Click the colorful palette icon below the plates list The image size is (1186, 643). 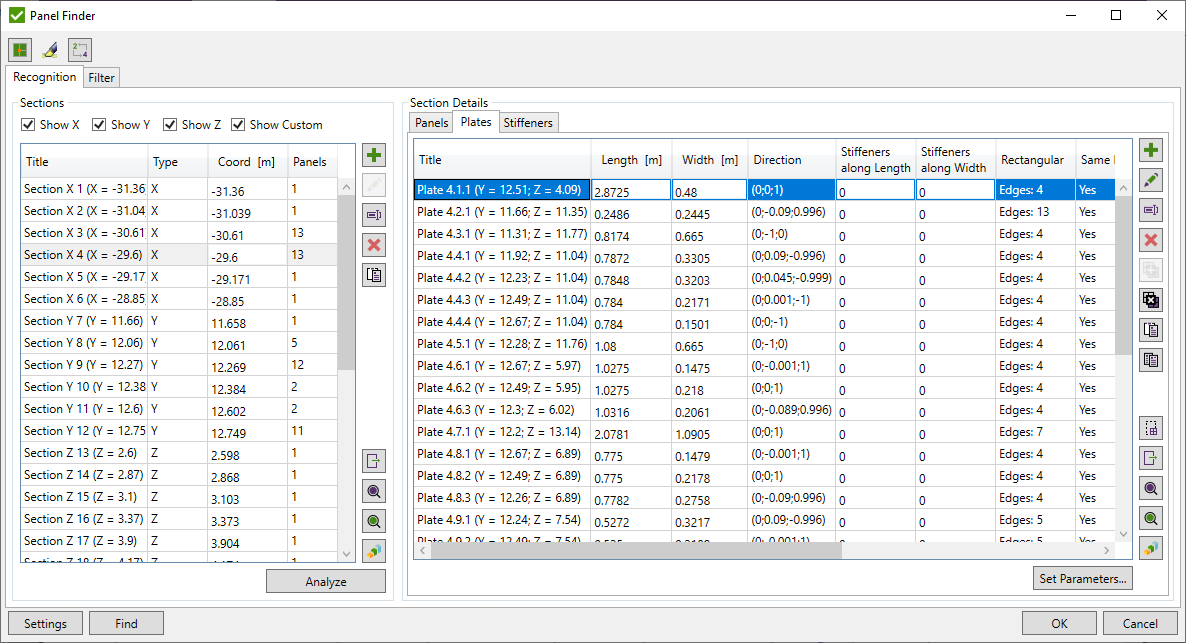coord(1151,548)
